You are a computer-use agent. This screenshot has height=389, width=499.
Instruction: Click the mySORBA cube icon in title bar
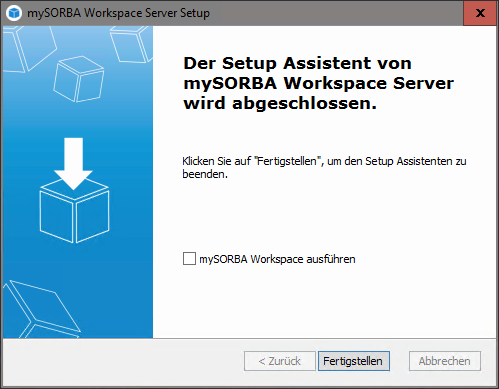click(14, 13)
